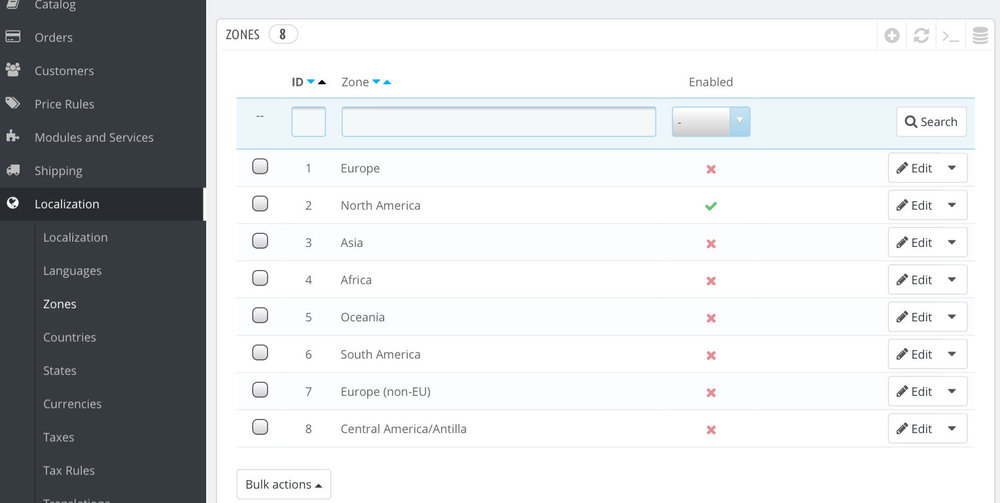Click the add new zone plus icon
1000x503 pixels.
pyautogui.click(x=892, y=36)
